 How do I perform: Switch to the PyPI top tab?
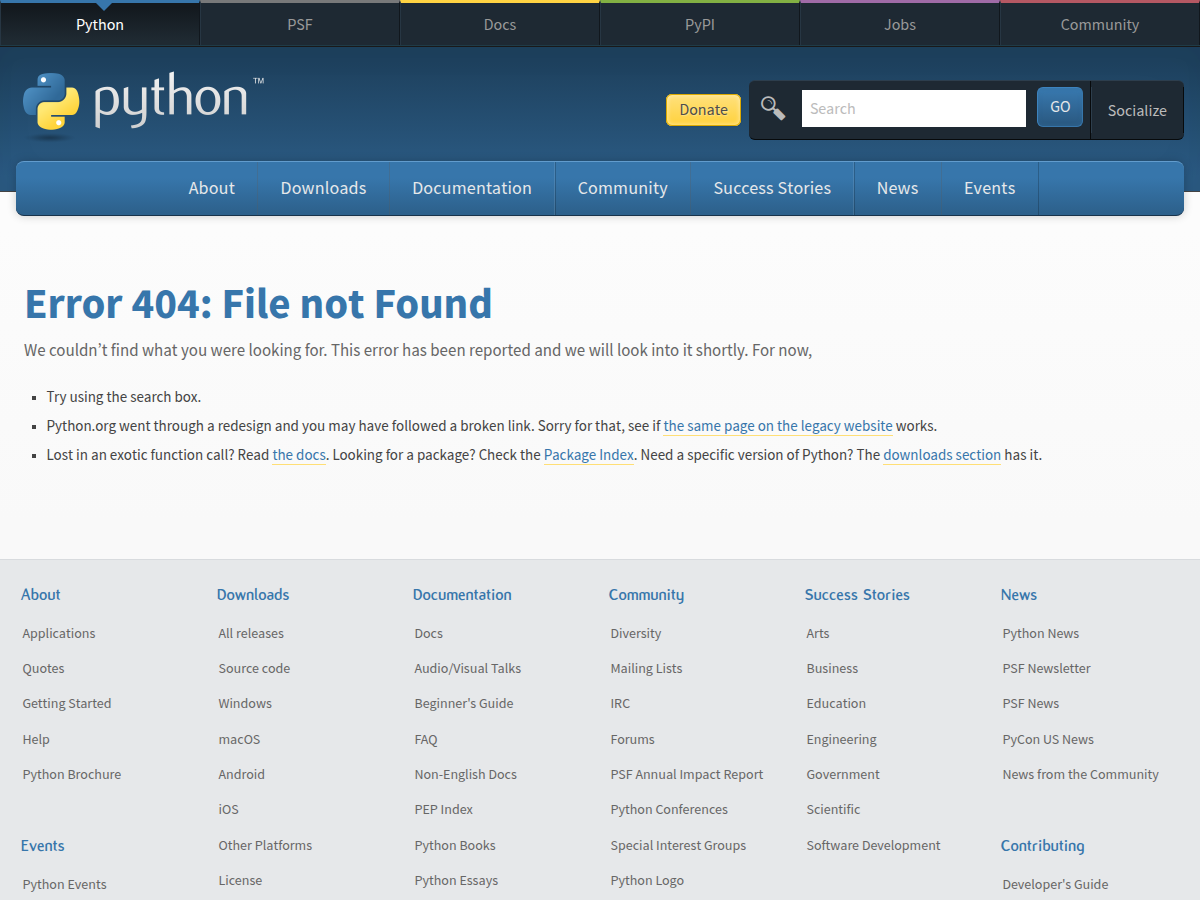coord(700,24)
